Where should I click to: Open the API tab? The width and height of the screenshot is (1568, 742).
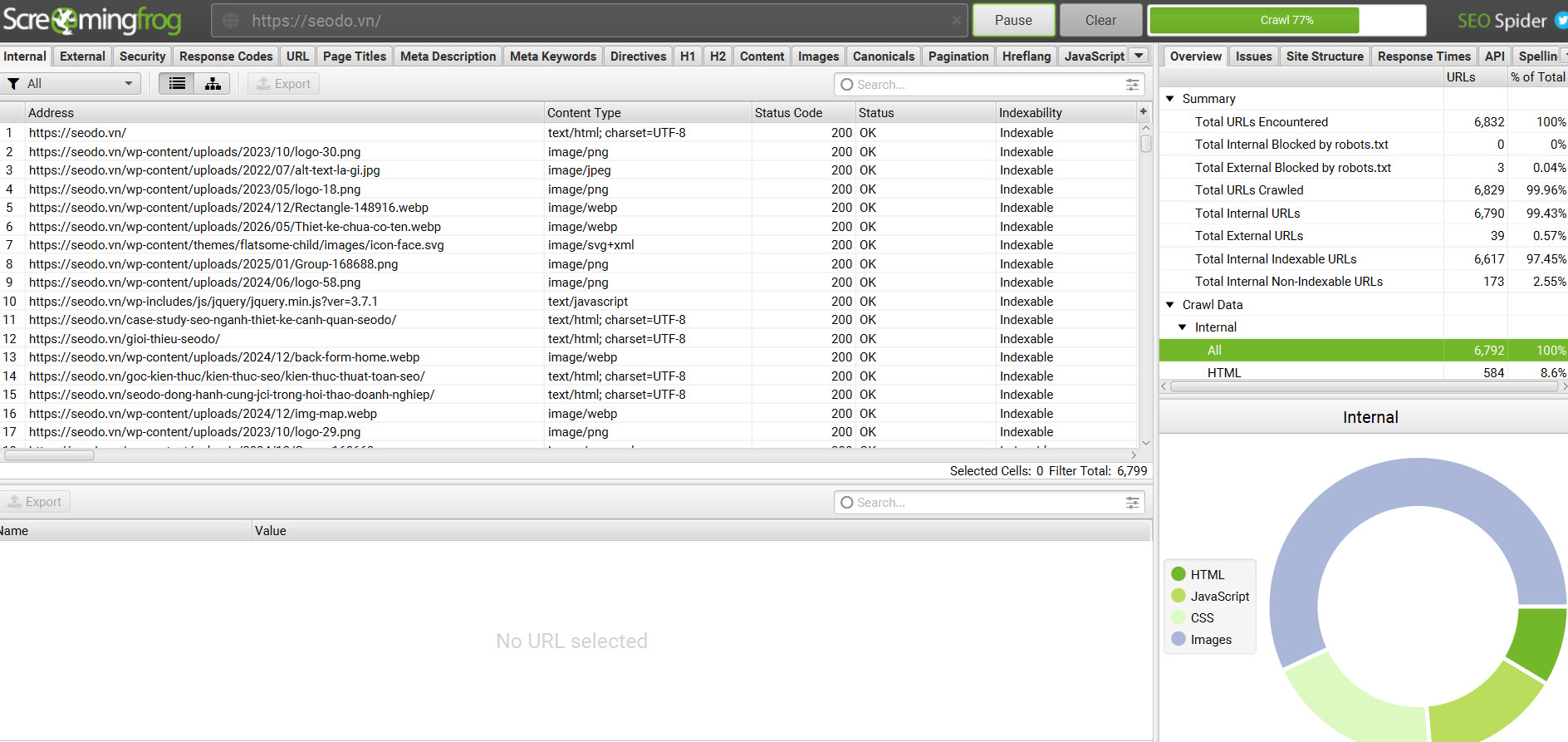(1494, 57)
